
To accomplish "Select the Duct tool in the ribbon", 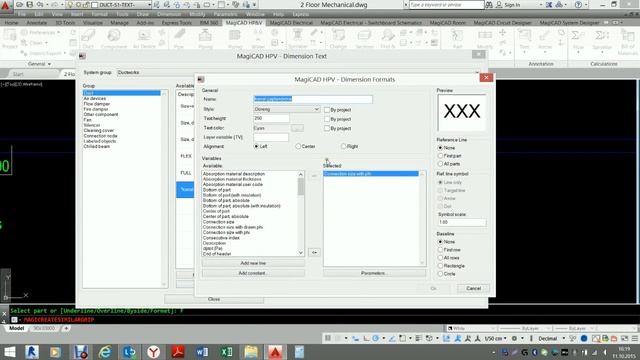I will pyautogui.click(x=88, y=40).
